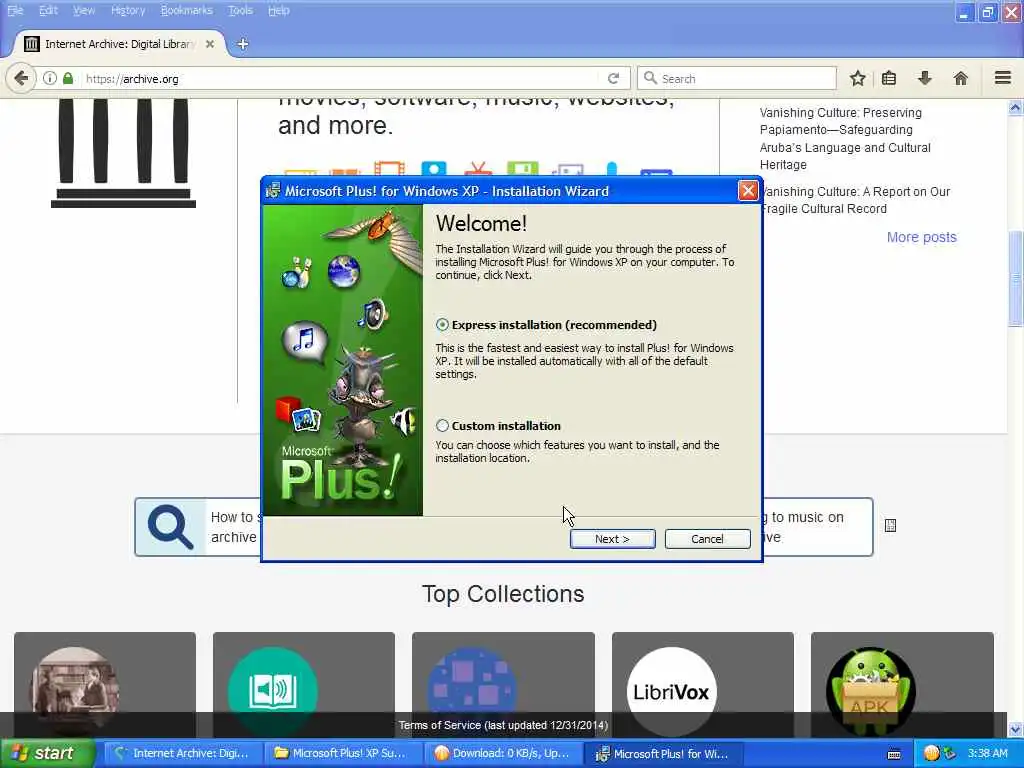Open the Help menu
The image size is (1024, 768).
pyautogui.click(x=279, y=10)
